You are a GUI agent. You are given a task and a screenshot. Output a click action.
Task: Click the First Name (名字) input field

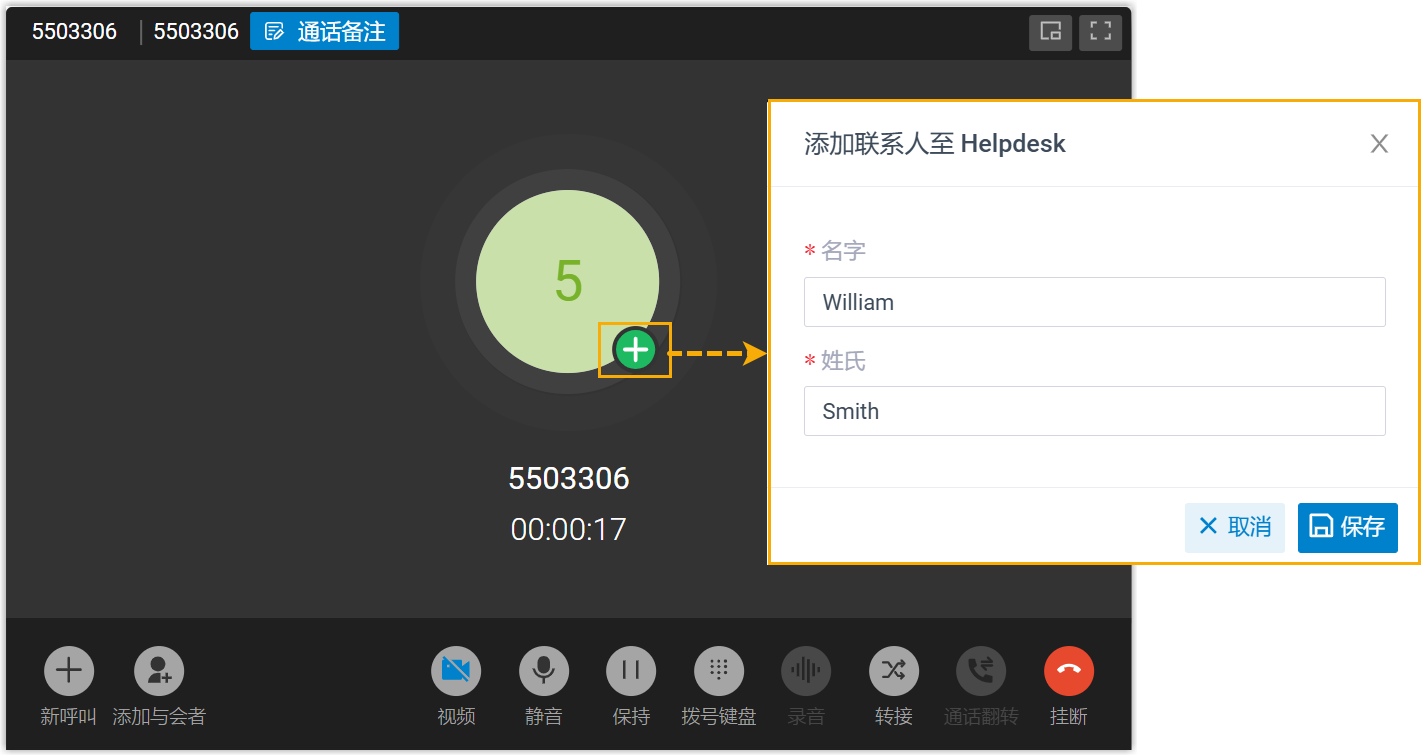[1094, 302]
